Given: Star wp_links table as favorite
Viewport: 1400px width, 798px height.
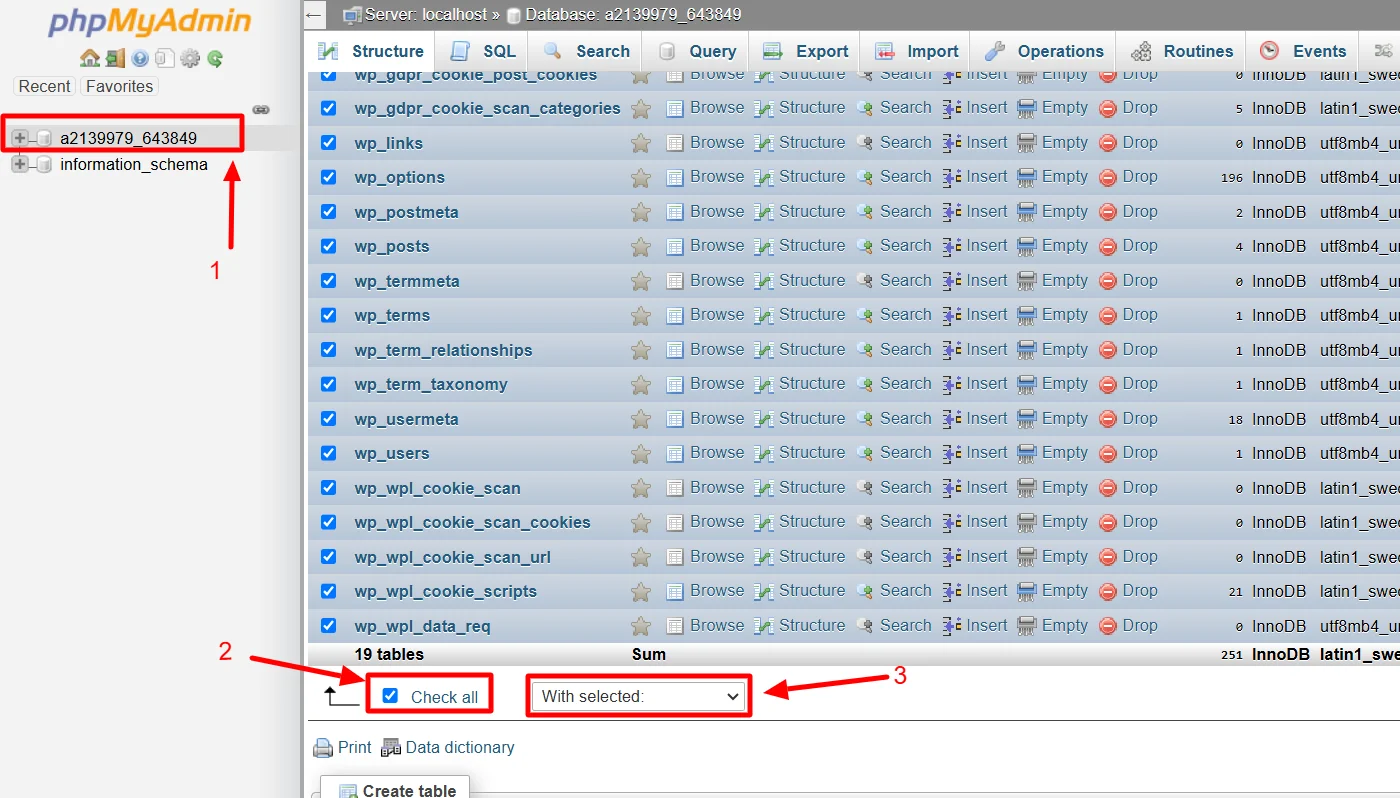Looking at the screenshot, I should tap(641, 143).
